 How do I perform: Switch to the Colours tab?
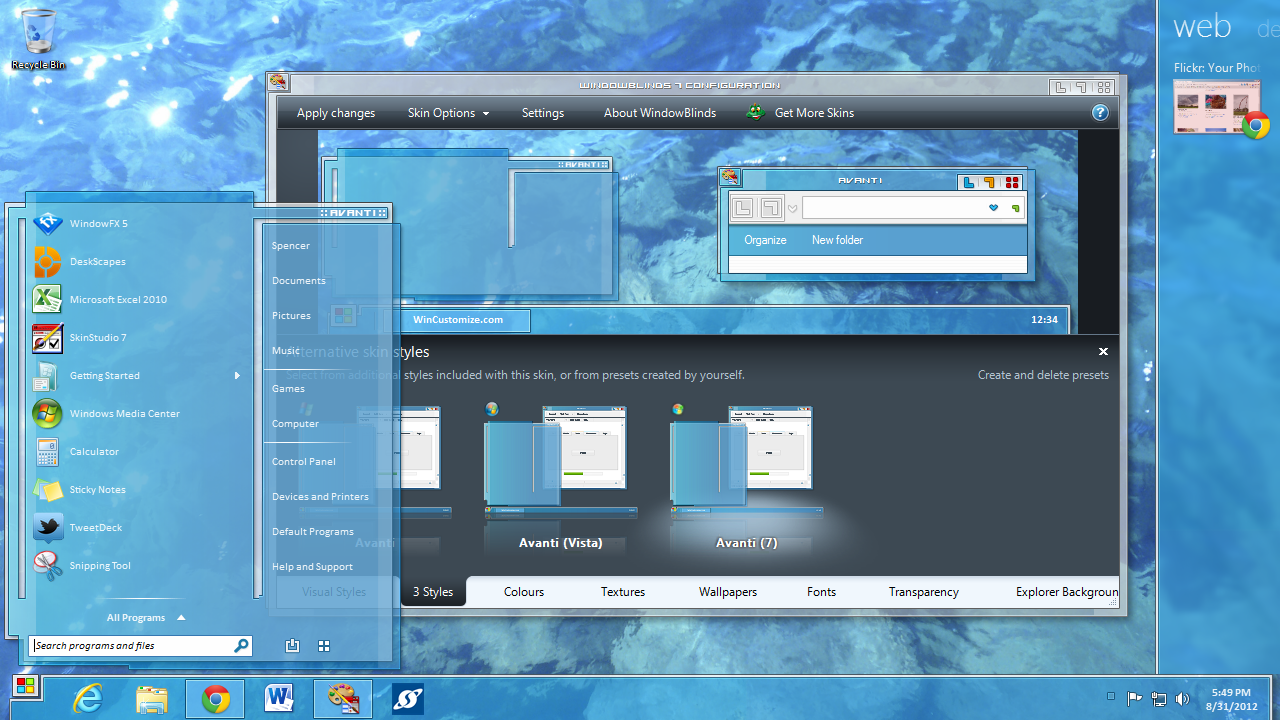[x=524, y=592]
